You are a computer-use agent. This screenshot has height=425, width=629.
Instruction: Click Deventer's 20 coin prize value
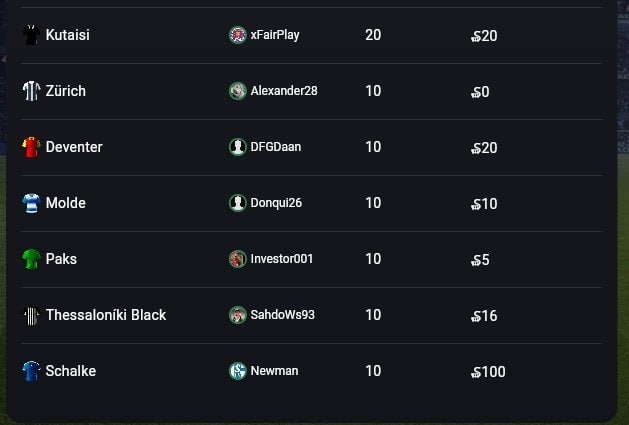[485, 148]
